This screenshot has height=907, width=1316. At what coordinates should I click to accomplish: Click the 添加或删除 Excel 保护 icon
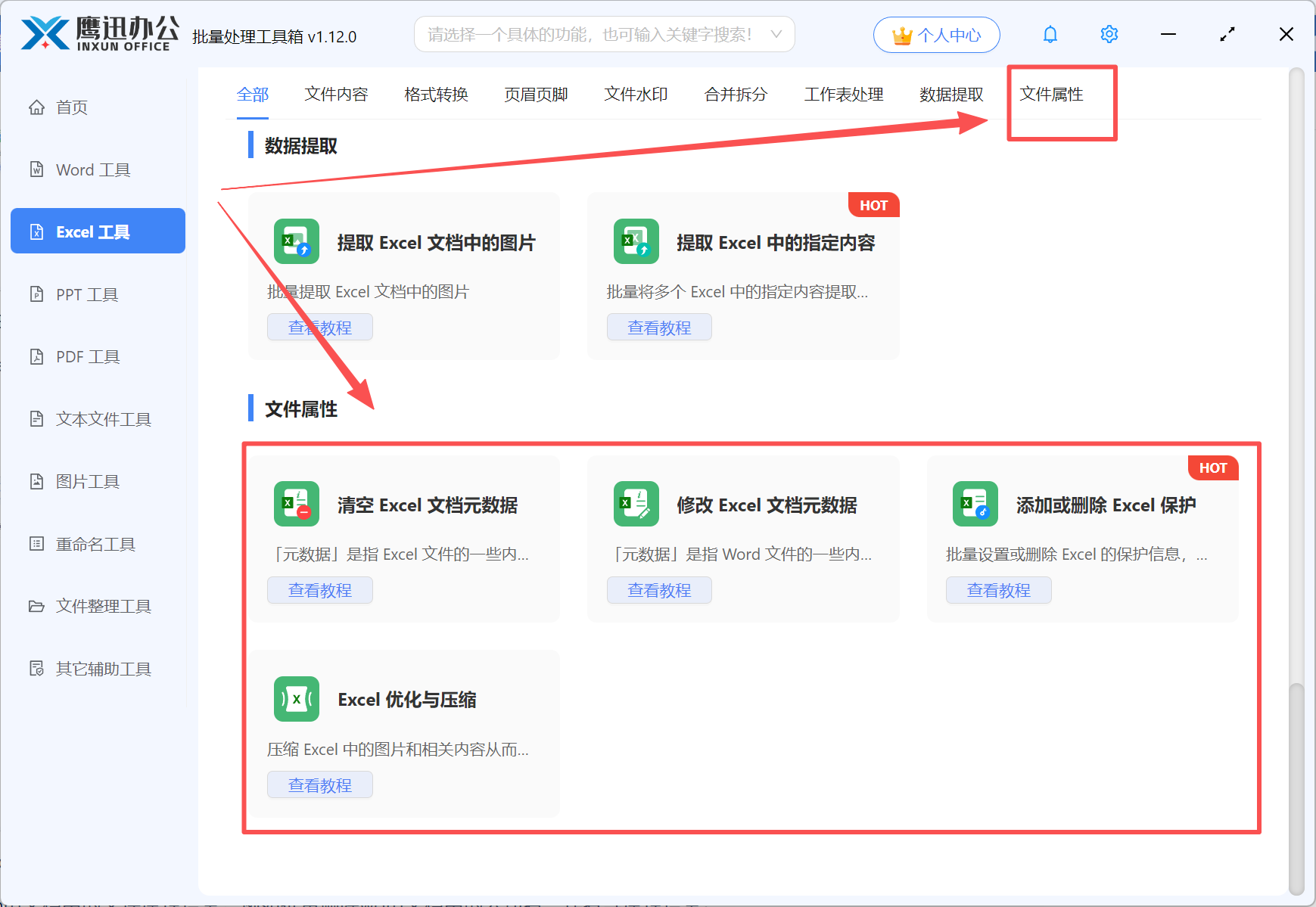click(975, 505)
